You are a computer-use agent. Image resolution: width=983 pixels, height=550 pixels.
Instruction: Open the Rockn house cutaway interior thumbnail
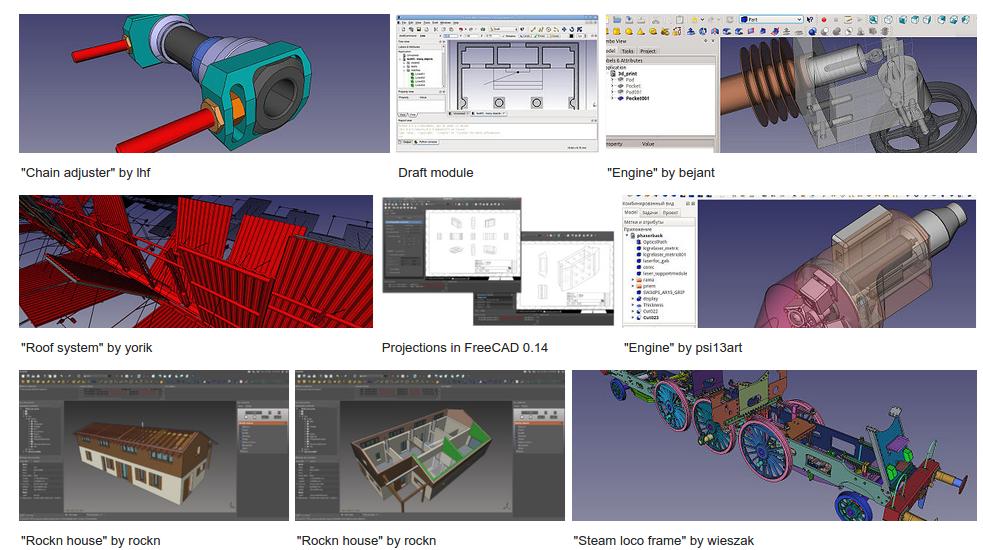(x=429, y=445)
